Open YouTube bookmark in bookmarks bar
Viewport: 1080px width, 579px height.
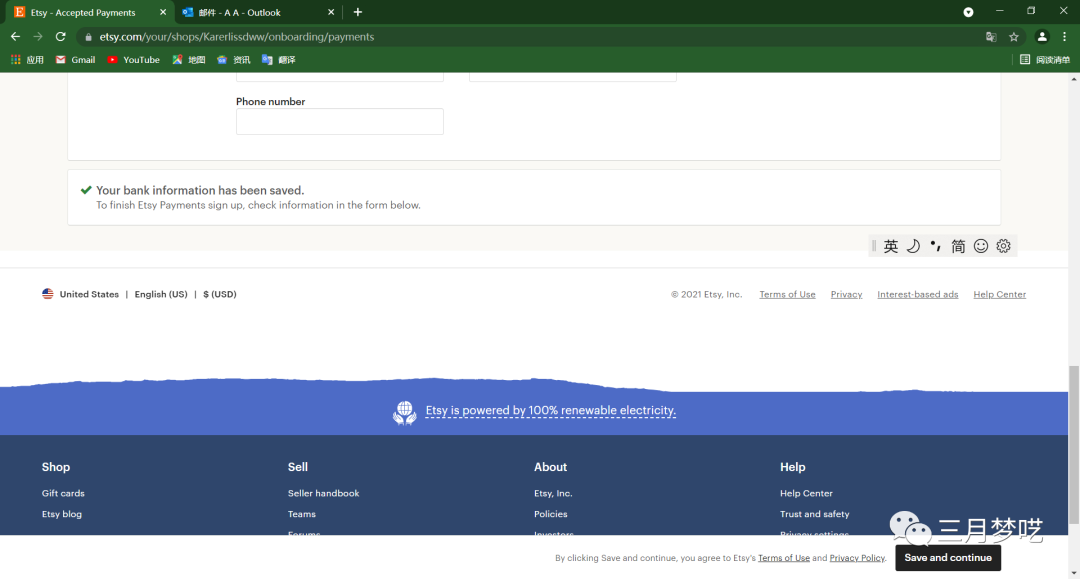pyautogui.click(x=134, y=60)
